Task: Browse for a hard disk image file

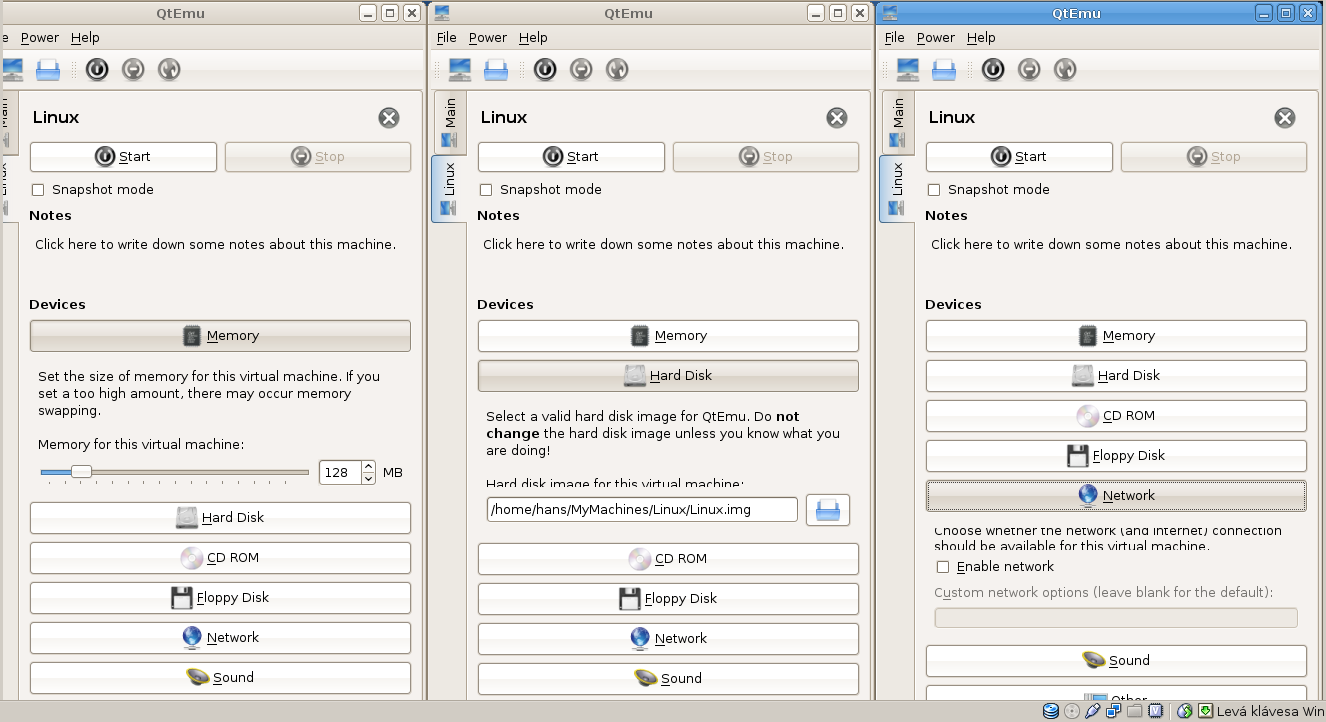Action: (x=828, y=510)
